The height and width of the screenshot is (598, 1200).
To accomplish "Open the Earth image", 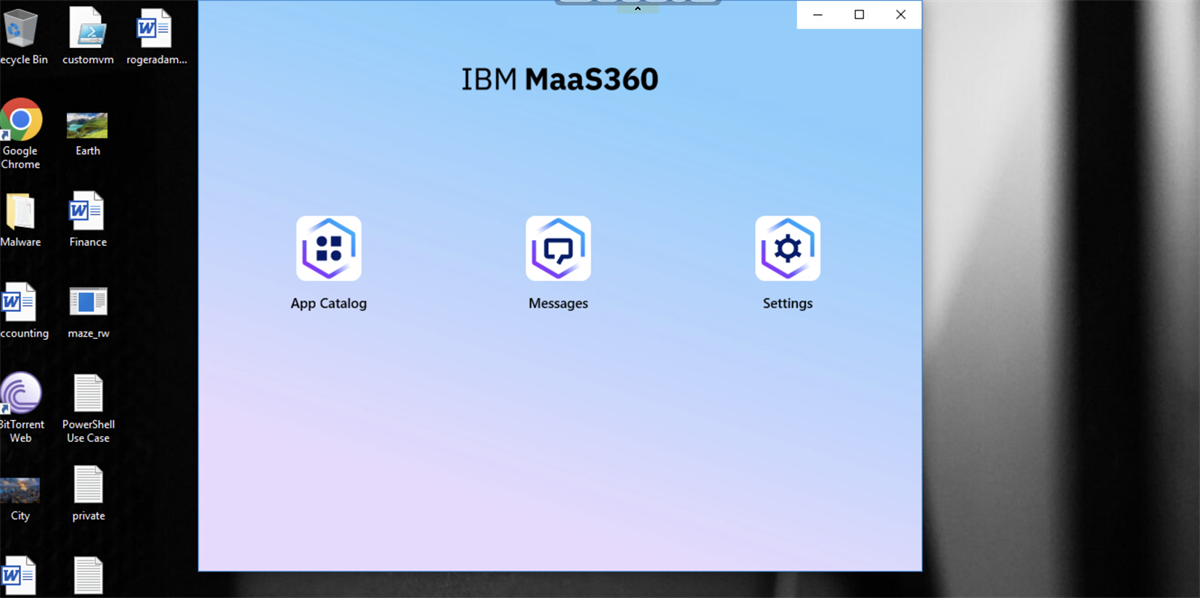I will coord(86,120).
